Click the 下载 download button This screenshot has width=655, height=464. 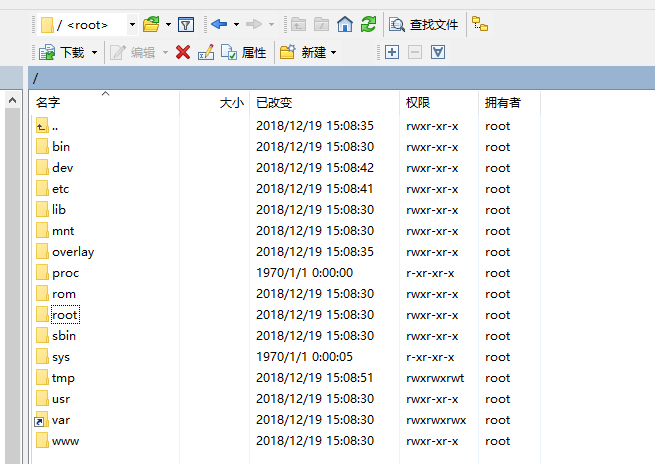pos(62,53)
